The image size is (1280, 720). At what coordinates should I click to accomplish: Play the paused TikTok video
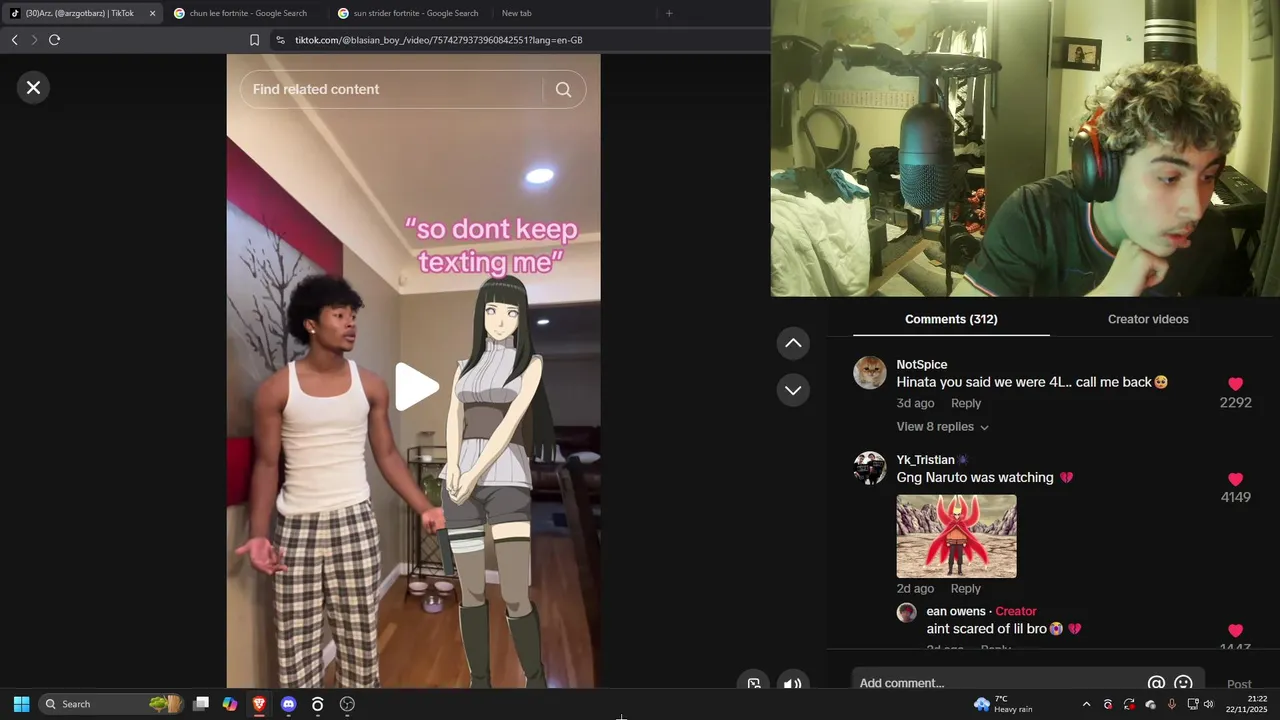(x=415, y=387)
